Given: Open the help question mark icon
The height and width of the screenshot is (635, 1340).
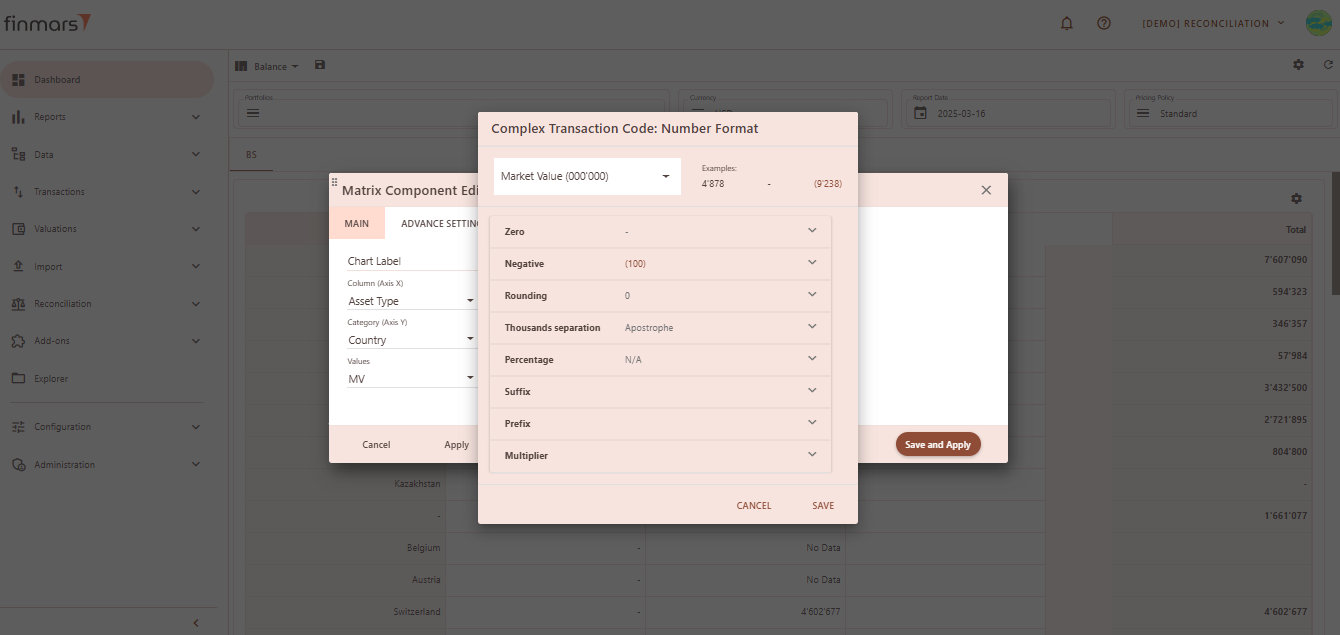Looking at the screenshot, I should tap(1104, 23).
